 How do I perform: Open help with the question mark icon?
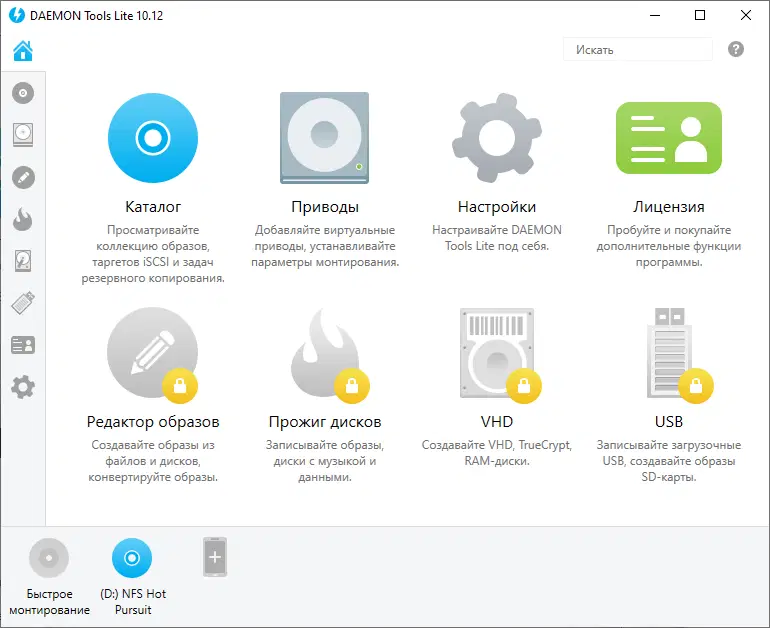736,49
